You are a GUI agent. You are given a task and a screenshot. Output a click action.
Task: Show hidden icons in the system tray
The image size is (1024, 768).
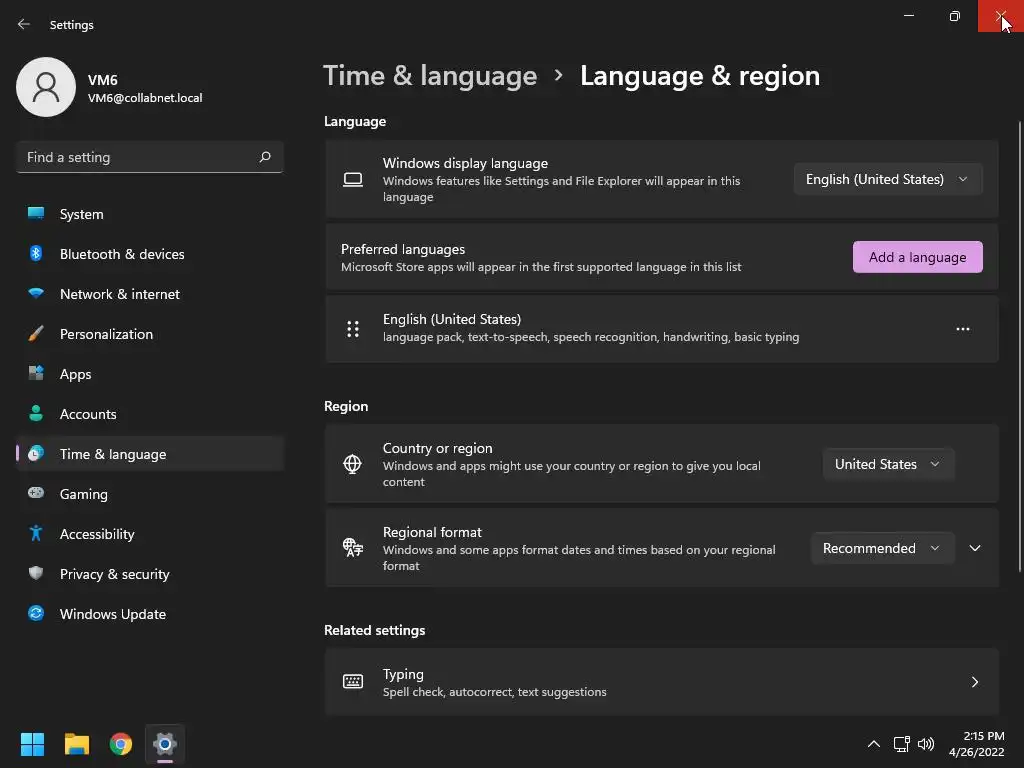(873, 744)
